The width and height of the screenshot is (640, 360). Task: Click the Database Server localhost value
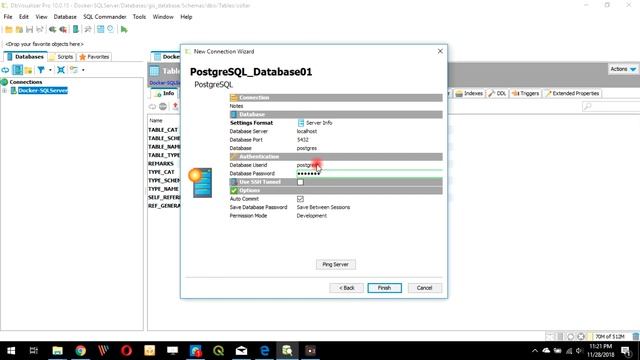tap(307, 131)
